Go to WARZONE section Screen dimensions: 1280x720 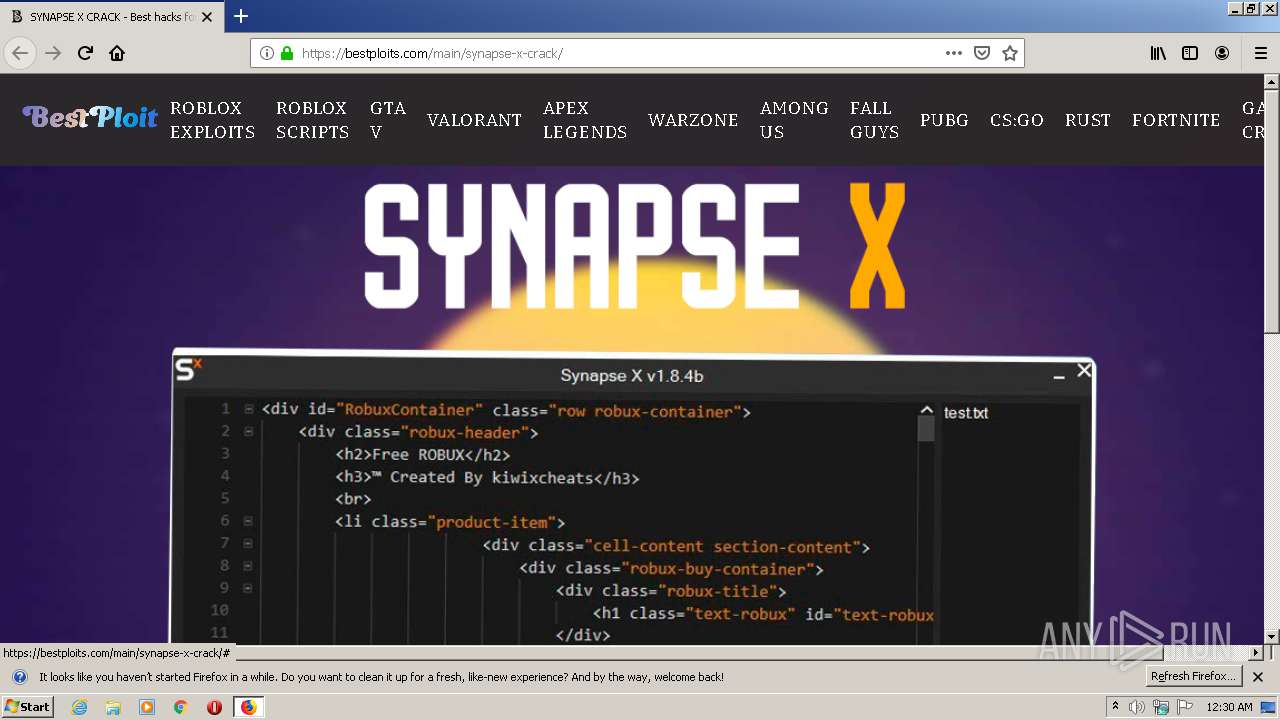coord(693,120)
